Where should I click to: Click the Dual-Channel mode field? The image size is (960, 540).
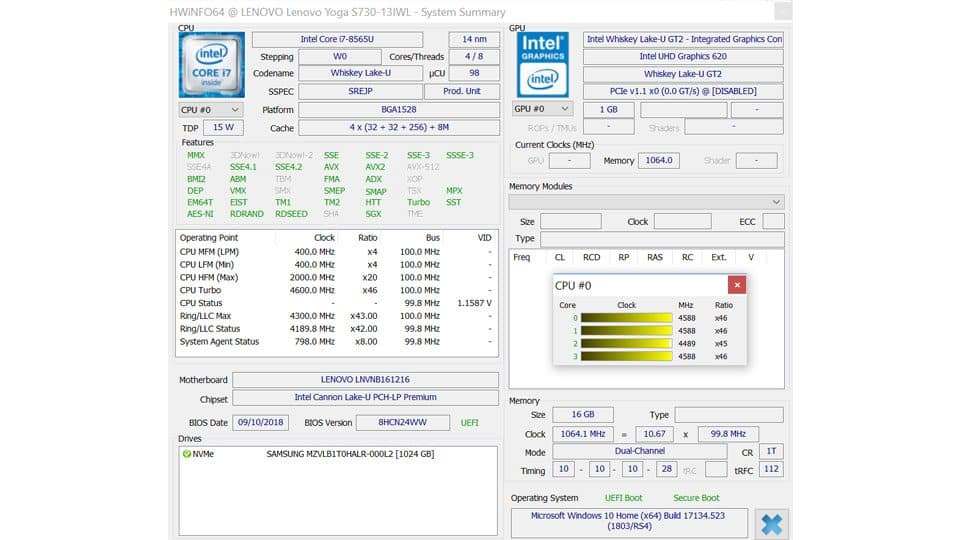tap(640, 451)
